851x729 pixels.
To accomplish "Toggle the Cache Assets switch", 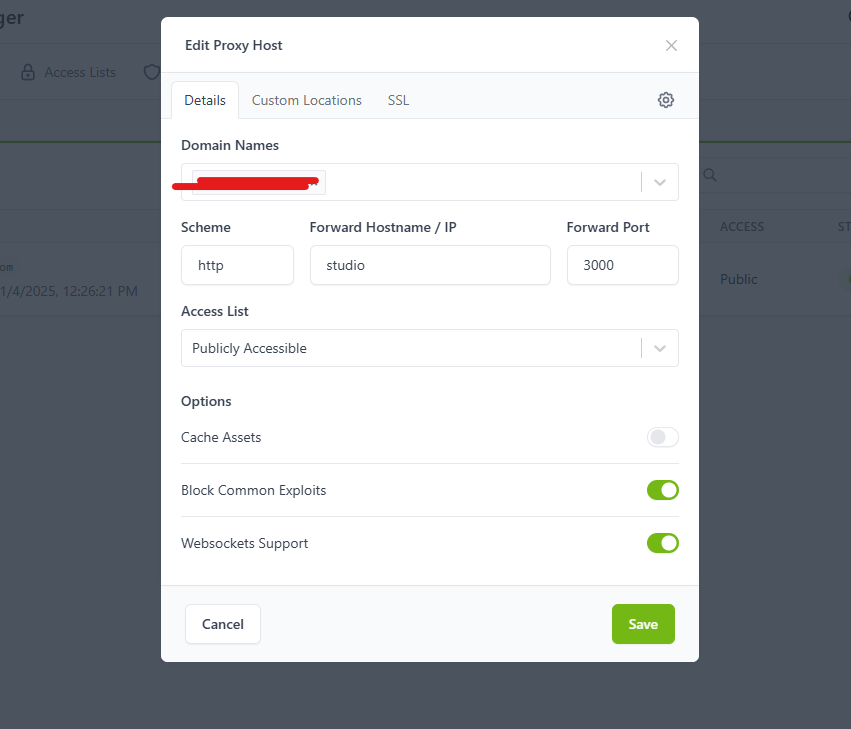I will click(x=662, y=437).
